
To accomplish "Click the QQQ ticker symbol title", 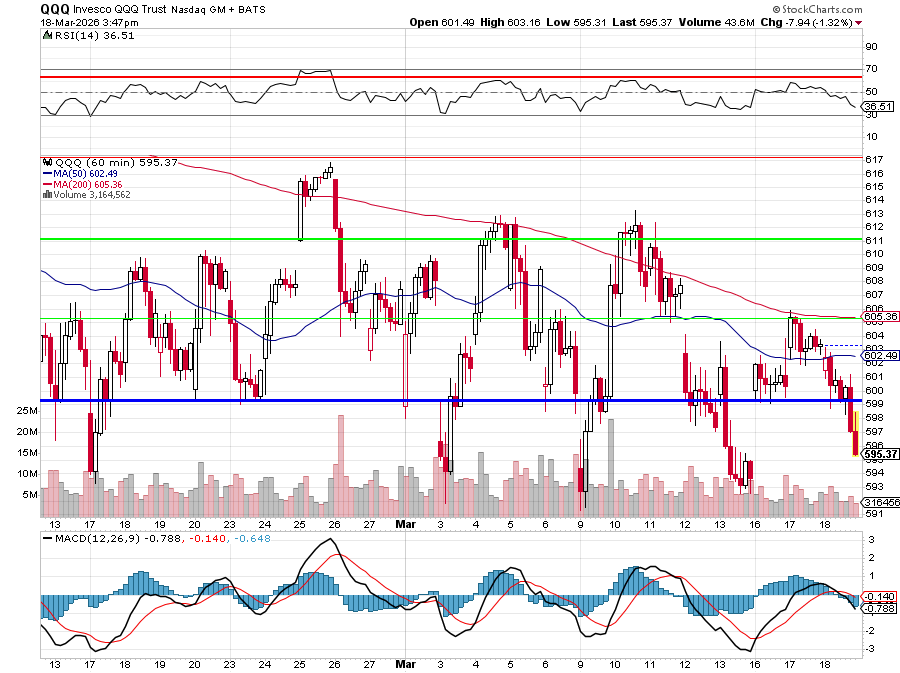I will (56, 7).
